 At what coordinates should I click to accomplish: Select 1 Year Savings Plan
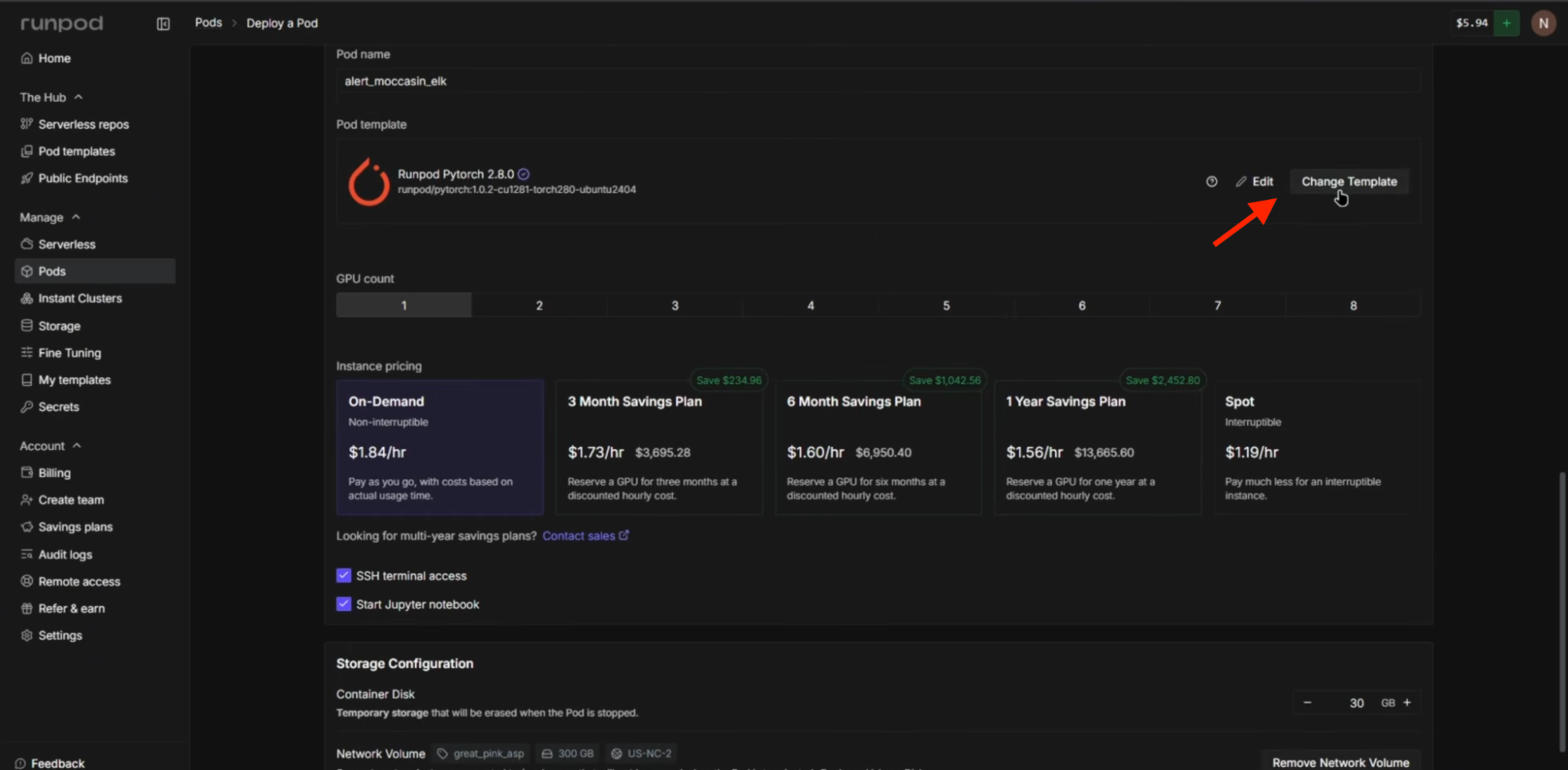click(x=1097, y=447)
